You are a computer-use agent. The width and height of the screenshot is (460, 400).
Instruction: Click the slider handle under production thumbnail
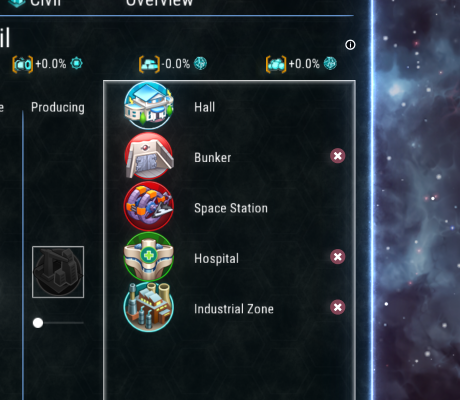click(x=38, y=323)
